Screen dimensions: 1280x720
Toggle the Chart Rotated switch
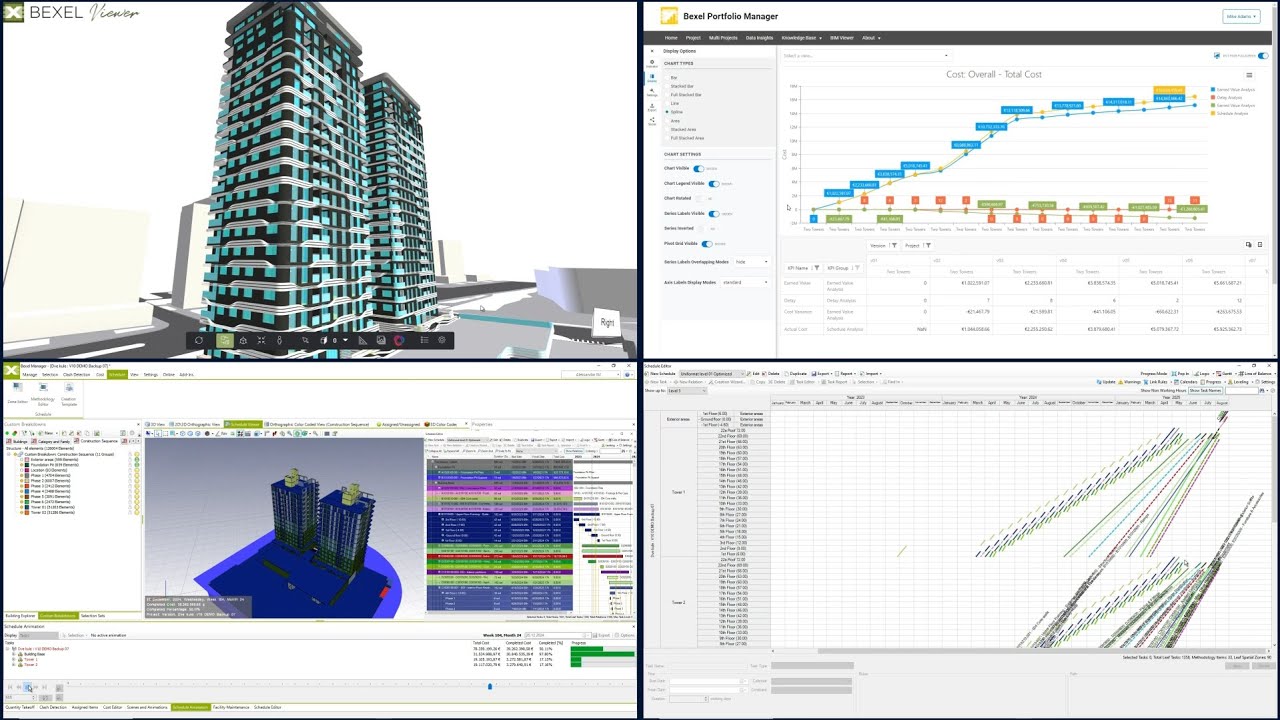700,198
